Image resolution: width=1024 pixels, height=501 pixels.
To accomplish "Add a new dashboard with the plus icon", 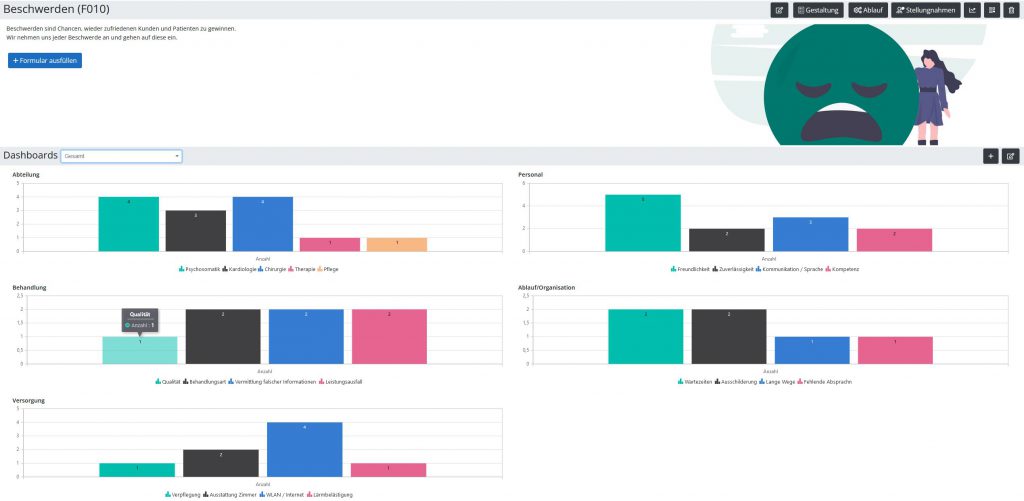I will 991,156.
